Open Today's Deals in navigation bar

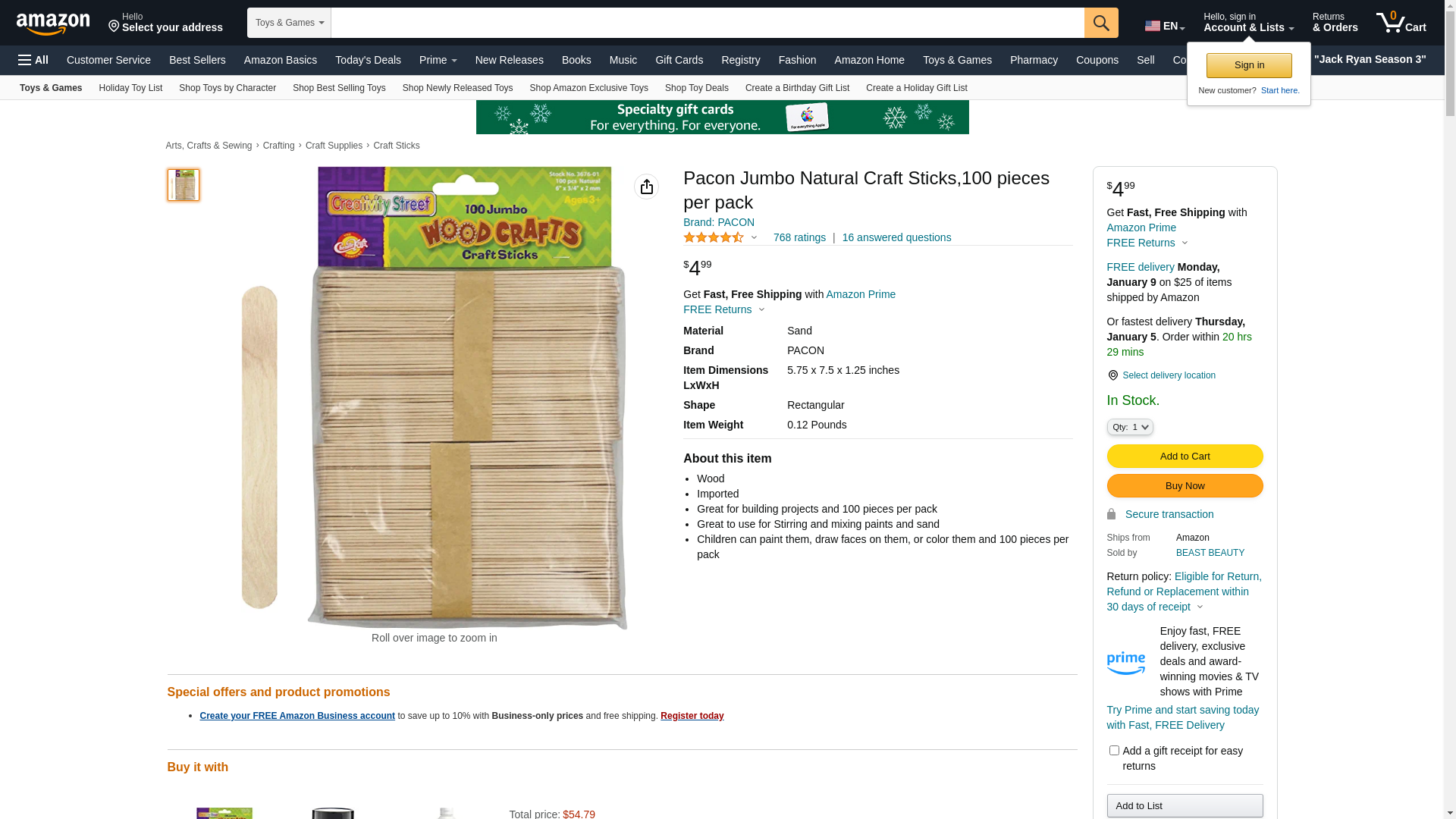pos(368,60)
